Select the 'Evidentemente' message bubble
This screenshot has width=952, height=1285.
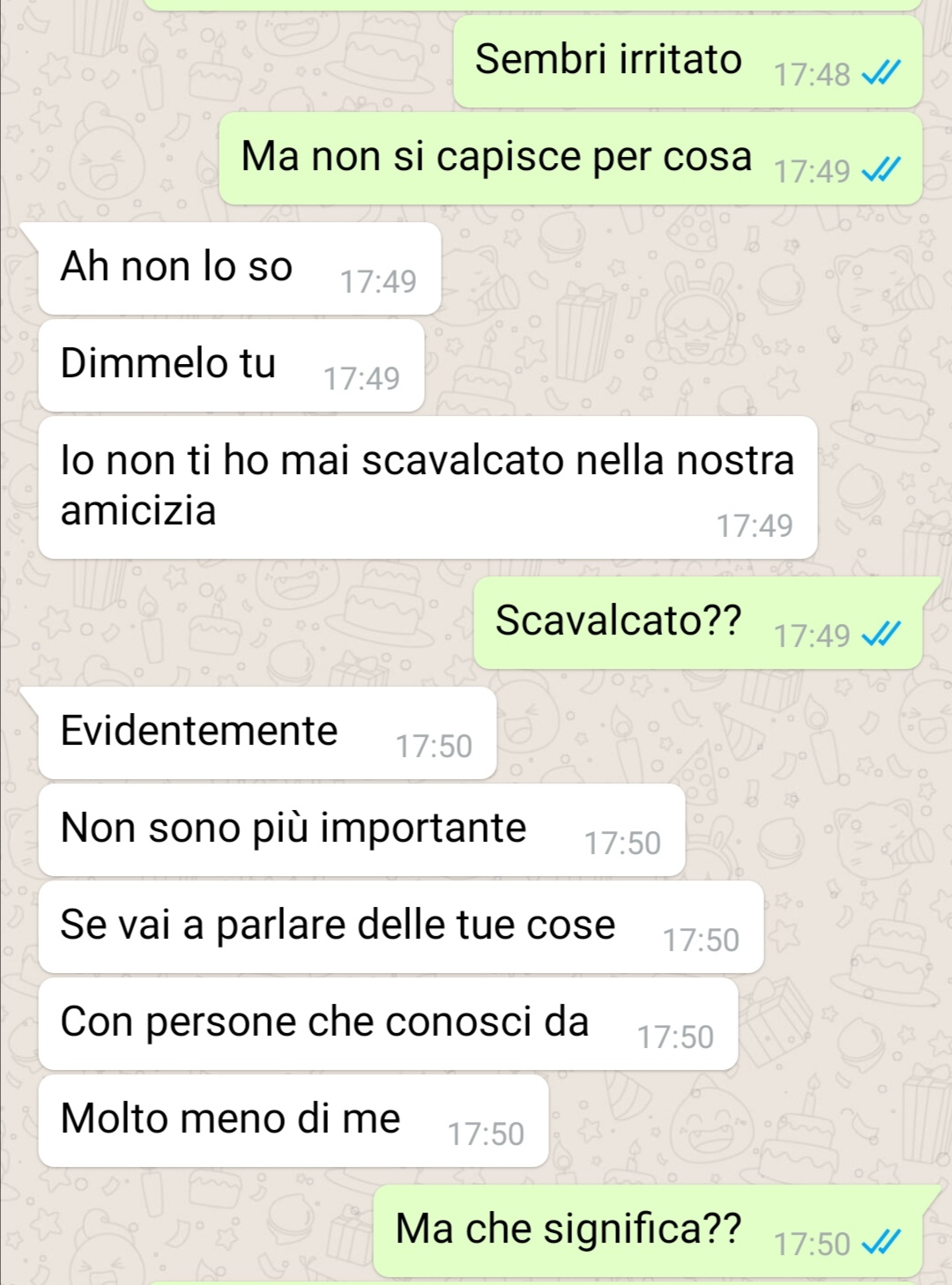[x=267, y=733]
